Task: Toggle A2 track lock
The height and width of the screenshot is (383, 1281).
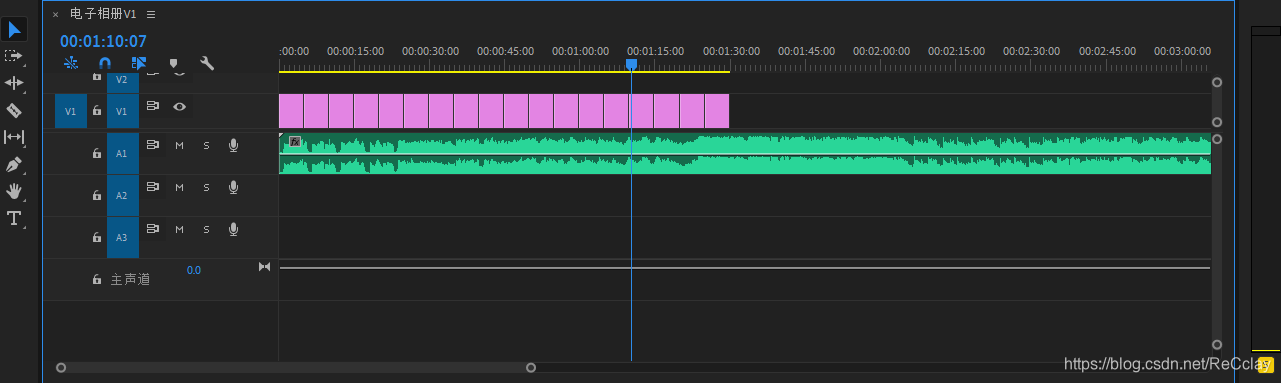Action: coord(97,196)
